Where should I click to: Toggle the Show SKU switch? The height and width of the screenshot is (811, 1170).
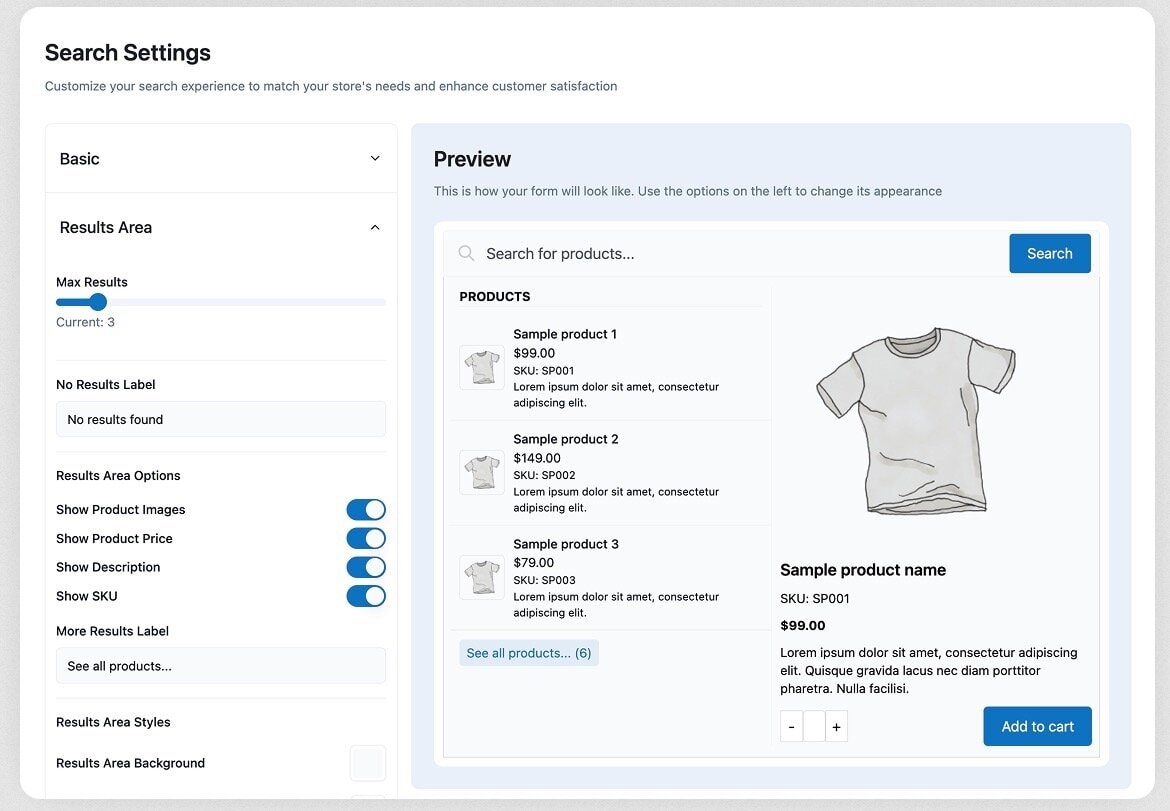click(366, 596)
